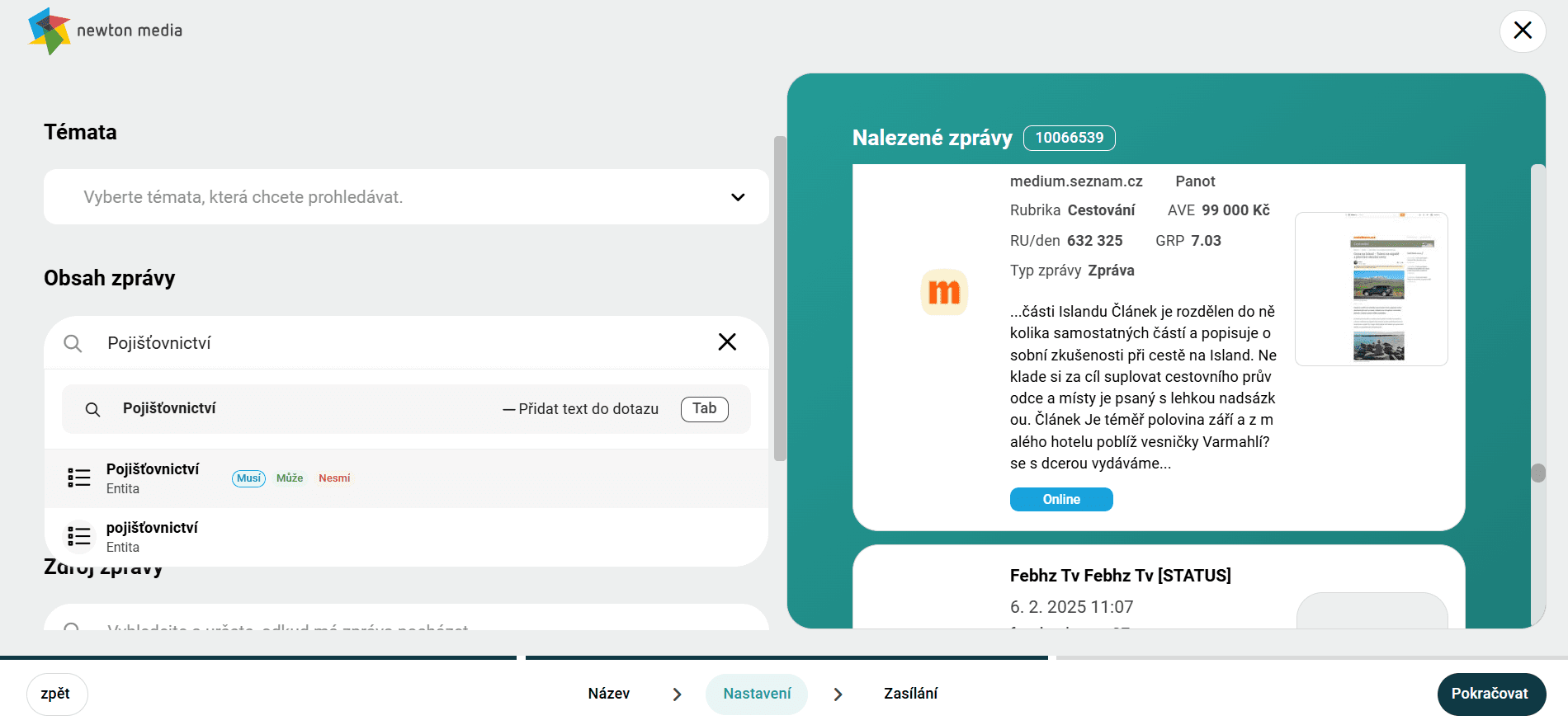
Task: Set Pojišťovnictví entity to Nesmí
Action: click(334, 478)
